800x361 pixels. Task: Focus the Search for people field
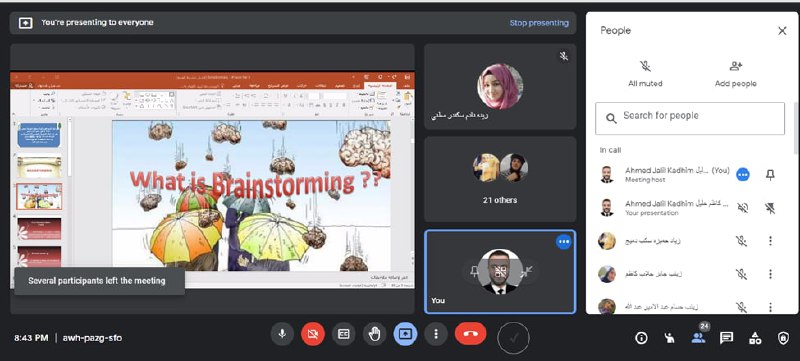690,118
